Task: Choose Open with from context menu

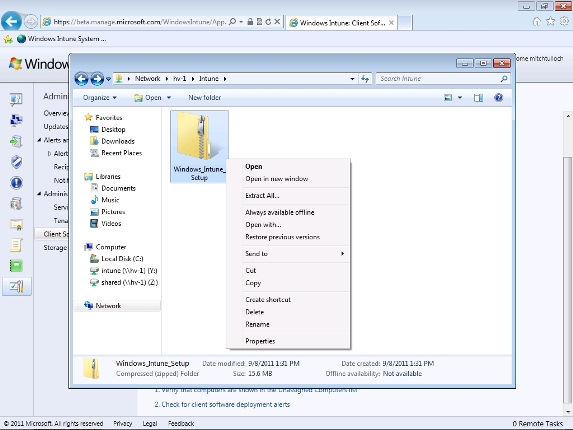Action: coord(263,225)
